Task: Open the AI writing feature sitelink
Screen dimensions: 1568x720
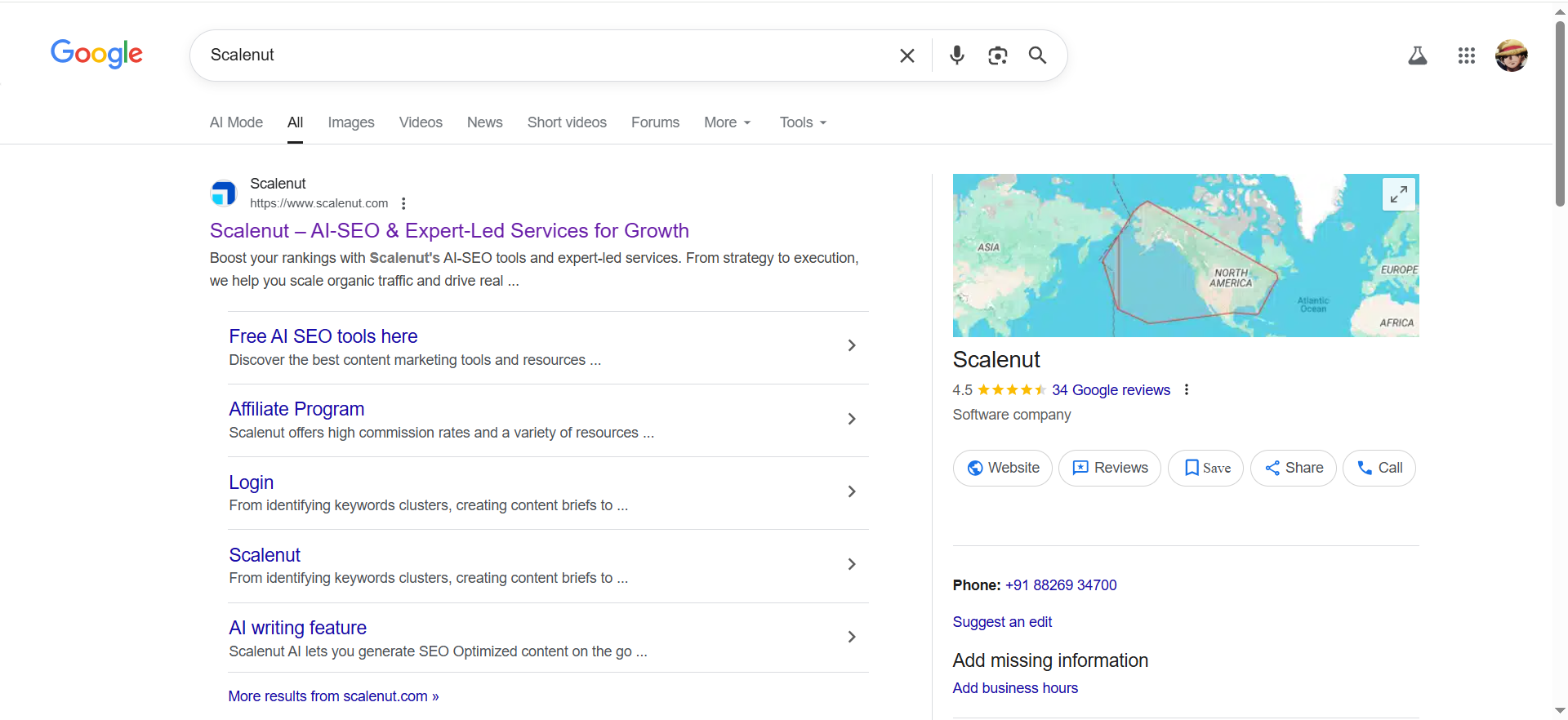Action: [298, 628]
